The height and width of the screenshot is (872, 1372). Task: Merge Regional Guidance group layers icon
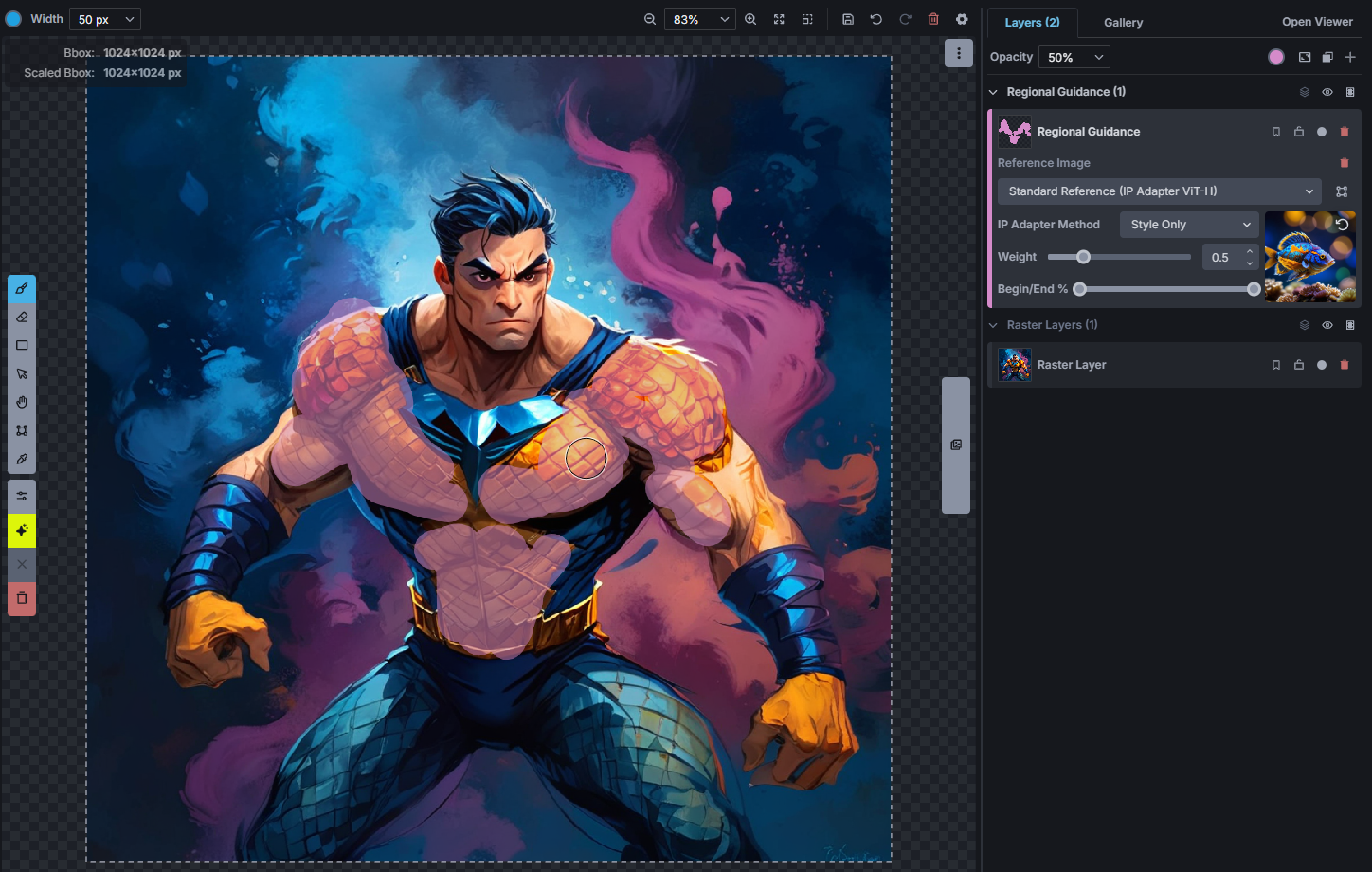pos(1305,92)
